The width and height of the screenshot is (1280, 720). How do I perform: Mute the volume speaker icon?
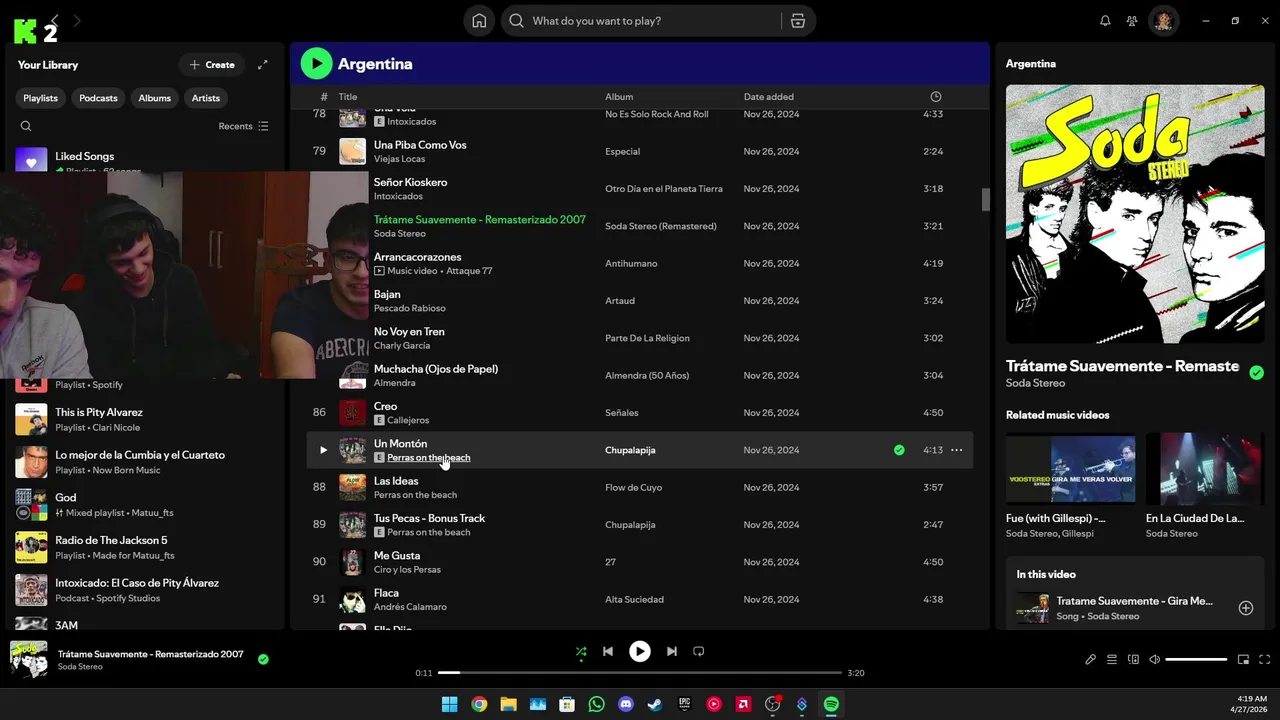(1154, 660)
